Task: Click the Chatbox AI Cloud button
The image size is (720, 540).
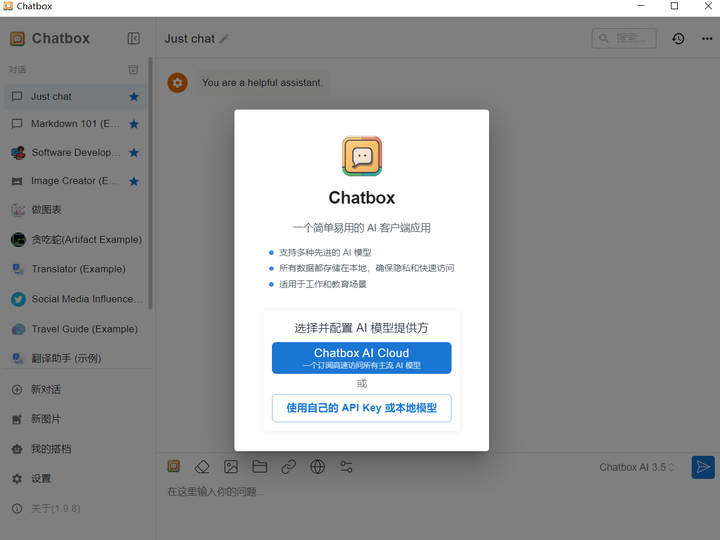Action: (x=361, y=358)
